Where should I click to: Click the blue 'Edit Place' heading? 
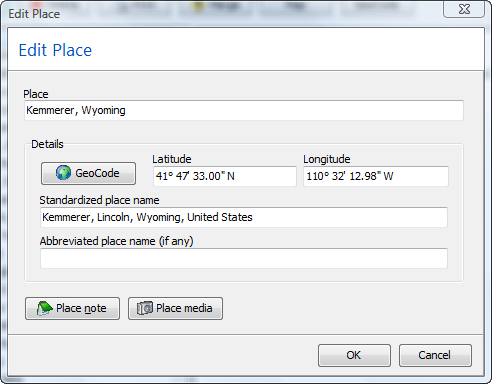tap(55, 50)
